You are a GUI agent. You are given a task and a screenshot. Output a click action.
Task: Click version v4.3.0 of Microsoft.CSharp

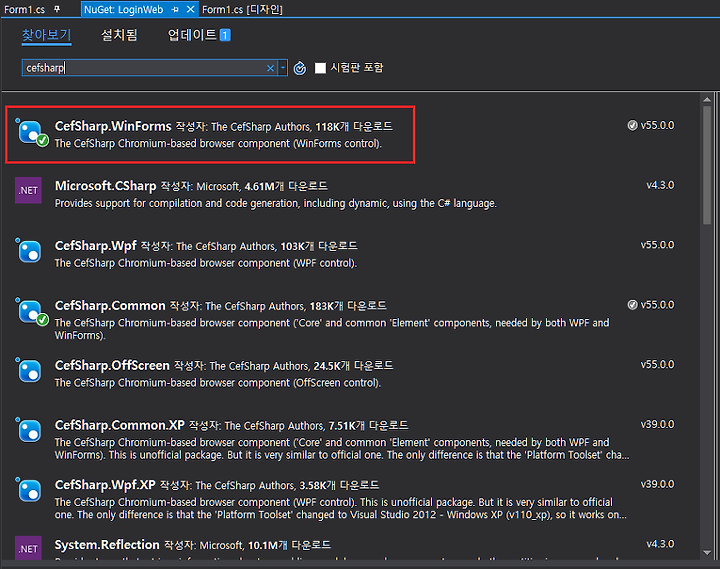pyautogui.click(x=660, y=185)
